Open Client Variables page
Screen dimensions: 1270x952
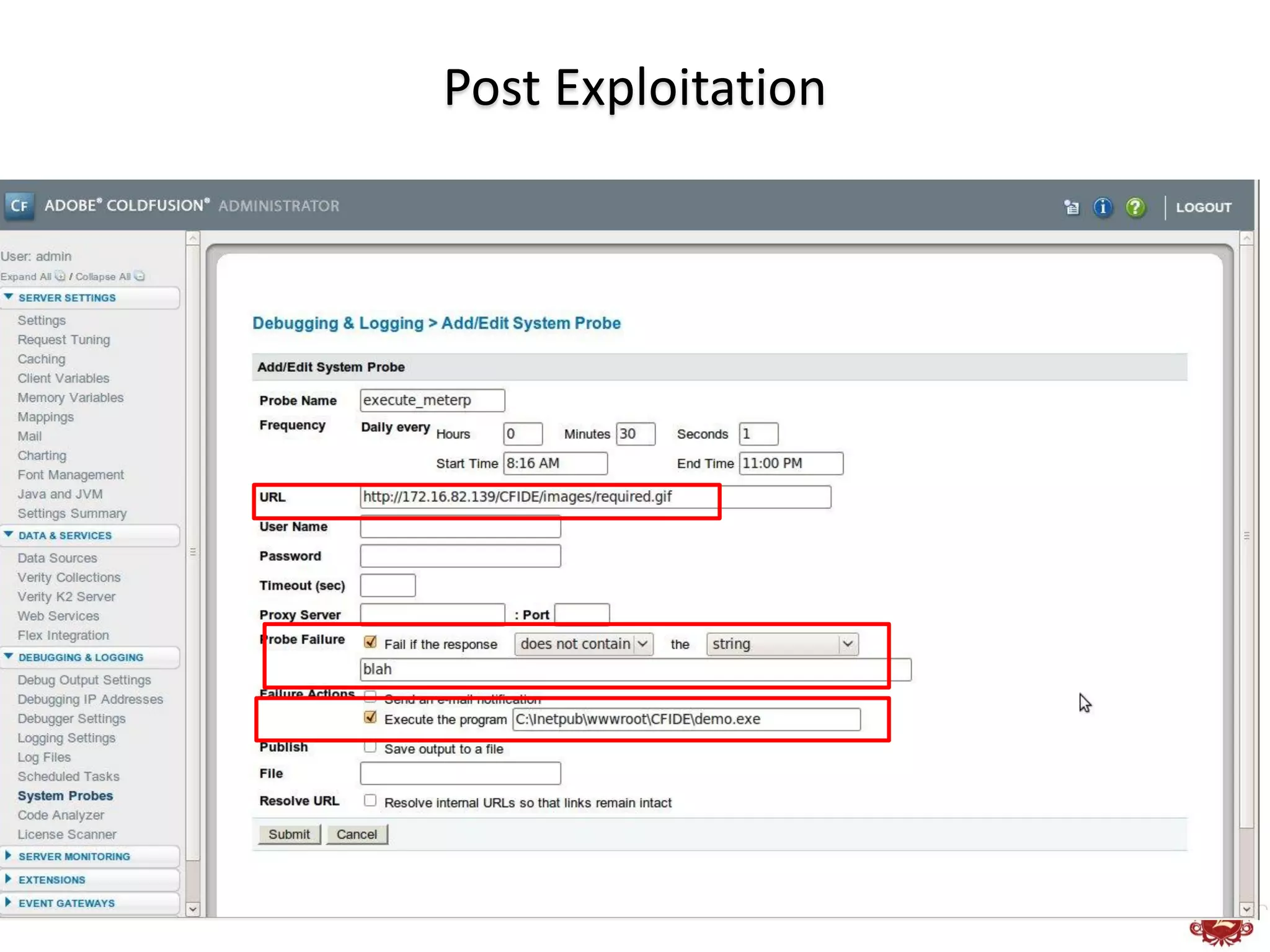click(63, 378)
